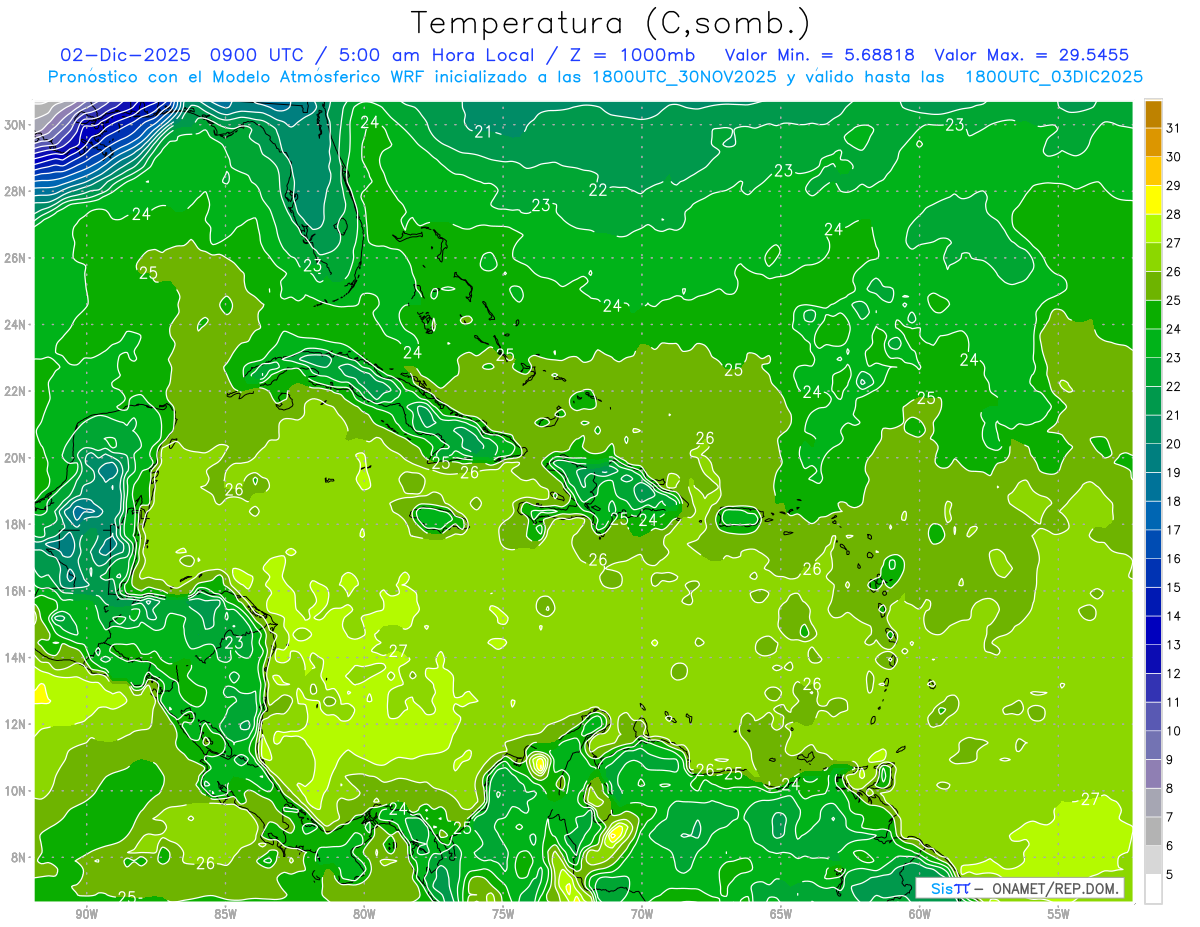Viewport: 1200px width, 927px height.
Task: Click the '8N' latitude axis label
Action: 20,858
